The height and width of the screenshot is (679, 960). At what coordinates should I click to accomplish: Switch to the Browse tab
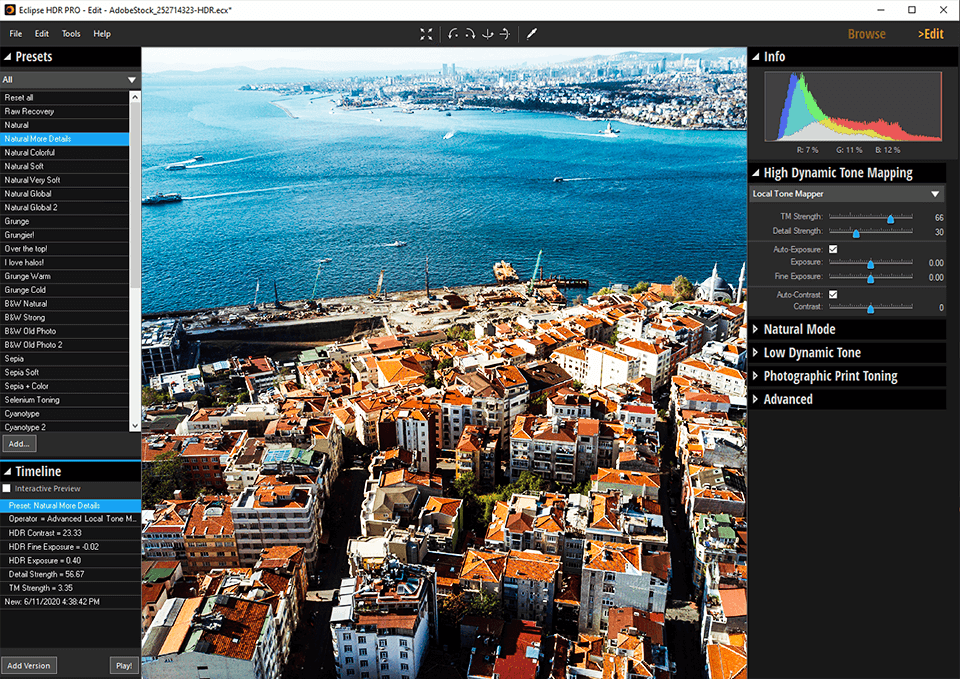(866, 34)
